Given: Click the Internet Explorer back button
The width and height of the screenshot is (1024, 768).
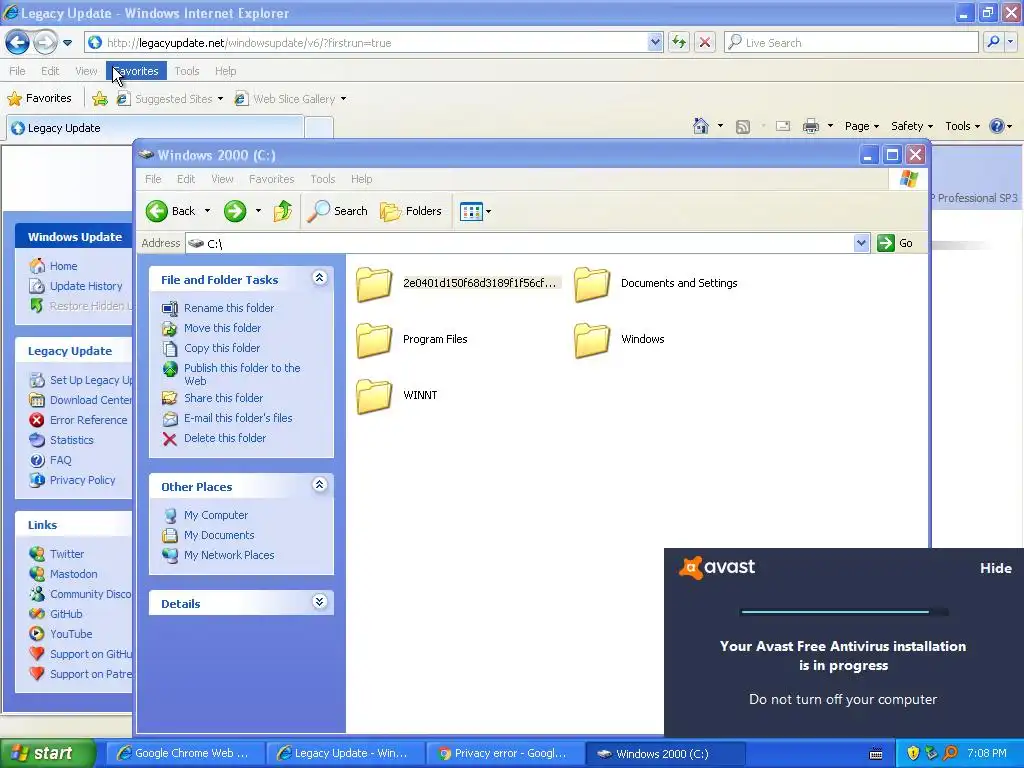Looking at the screenshot, I should [18, 43].
